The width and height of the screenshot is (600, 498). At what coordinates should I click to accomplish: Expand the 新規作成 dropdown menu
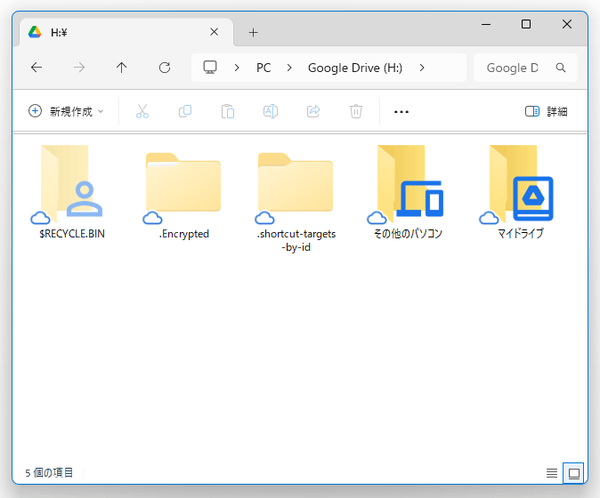click(66, 112)
